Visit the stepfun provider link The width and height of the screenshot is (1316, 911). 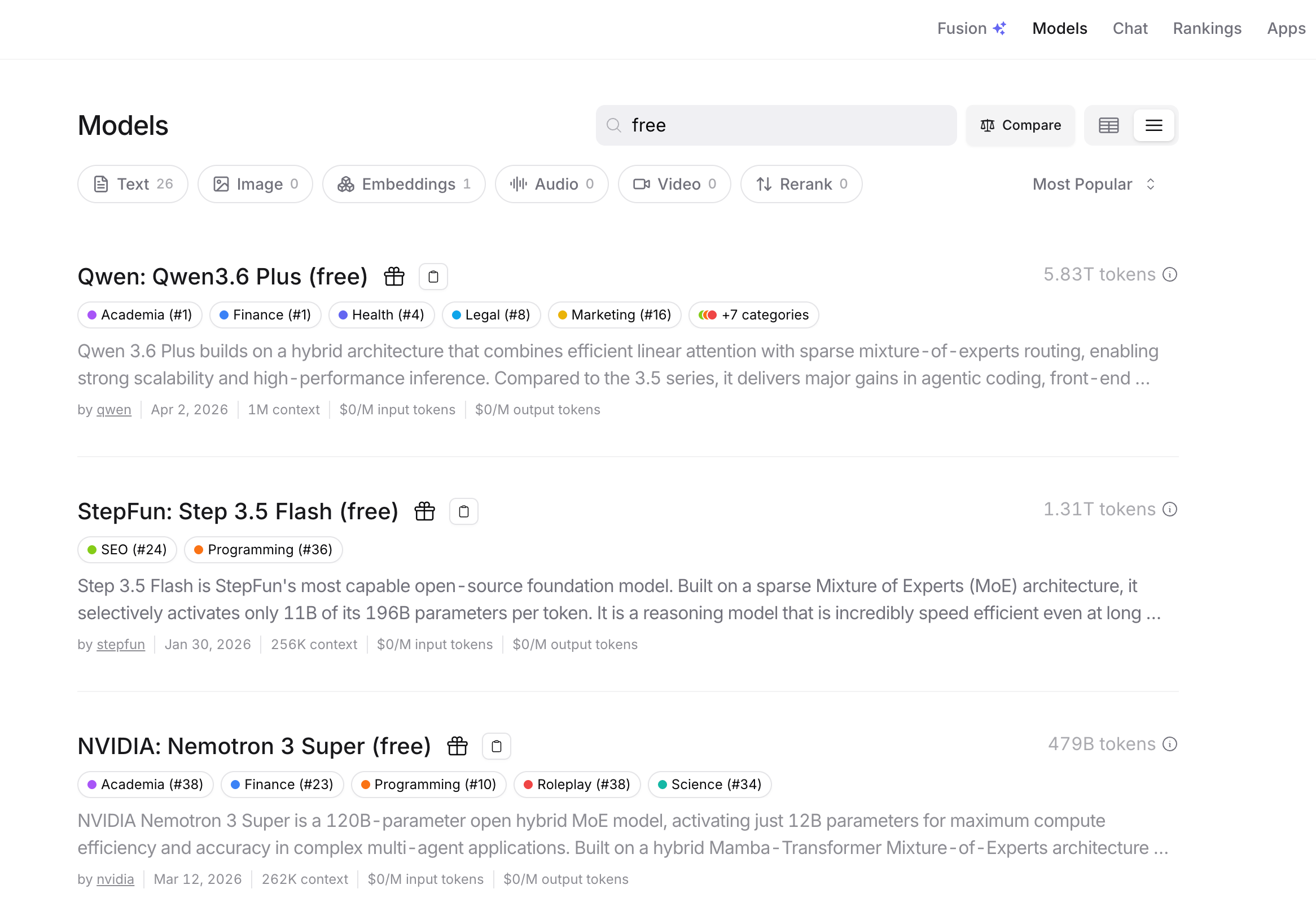(121, 645)
